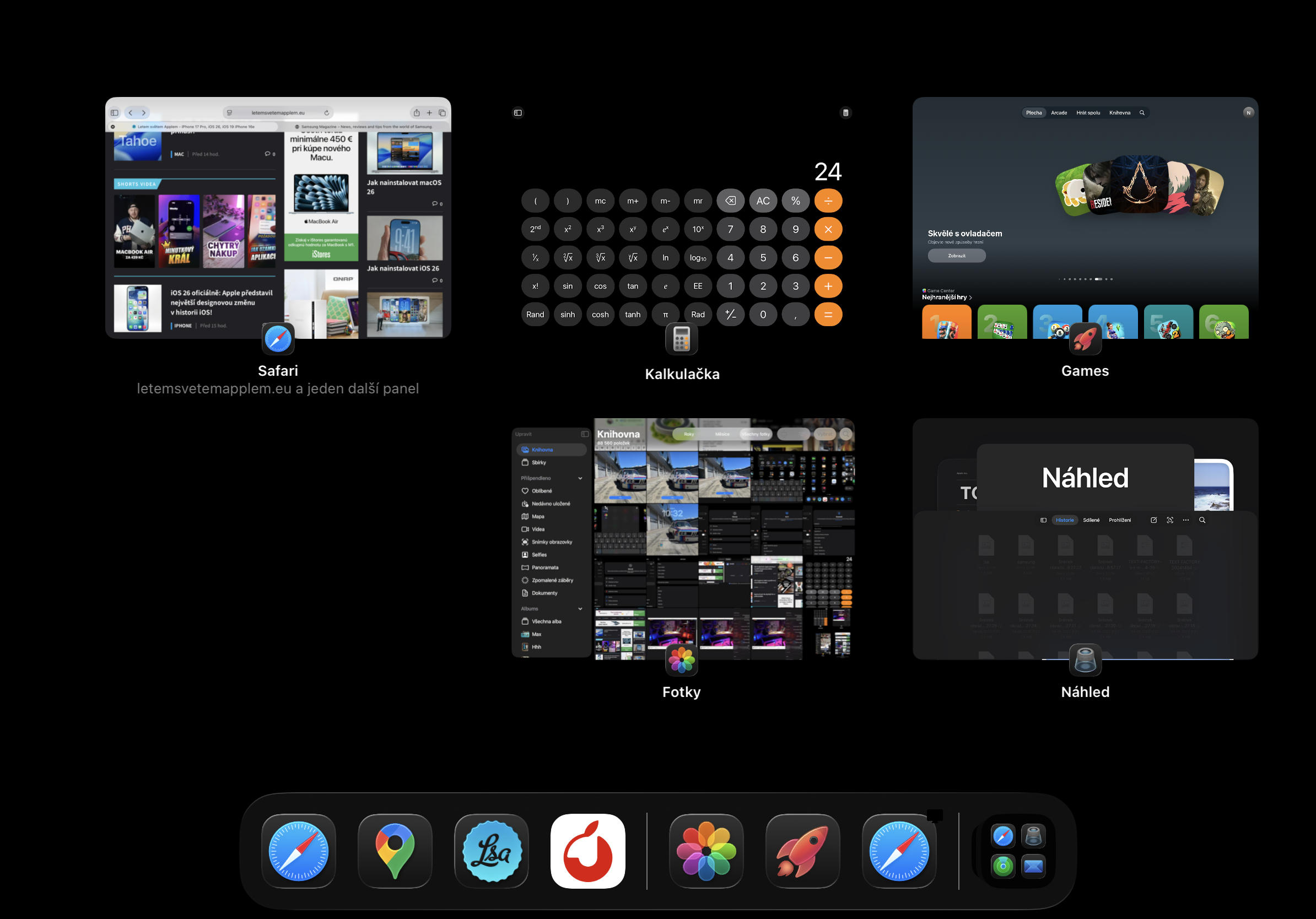Click the Náhled app icon below its window
Screen dimensions: 1316x919
pos(1085,659)
